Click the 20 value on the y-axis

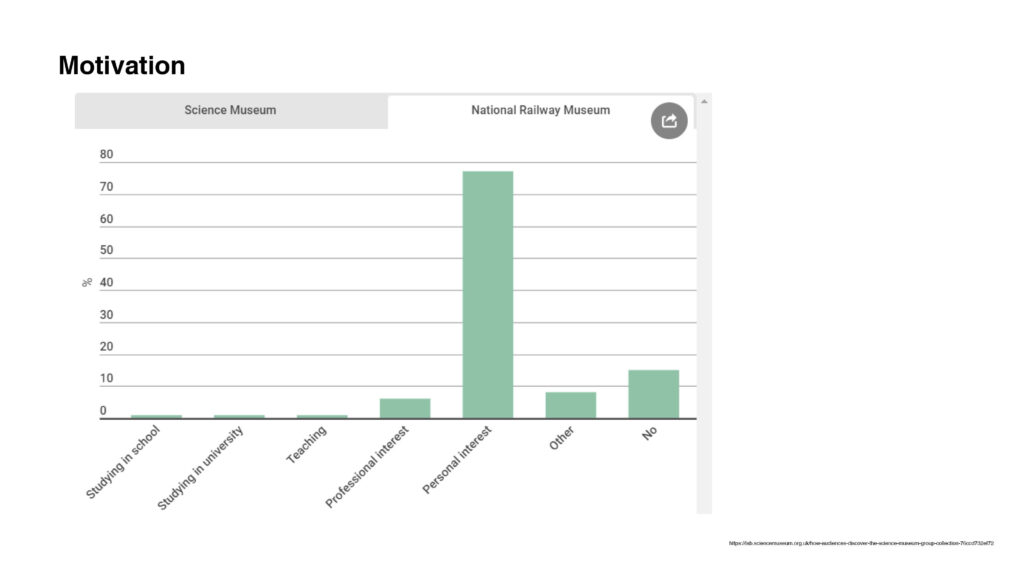[106, 347]
